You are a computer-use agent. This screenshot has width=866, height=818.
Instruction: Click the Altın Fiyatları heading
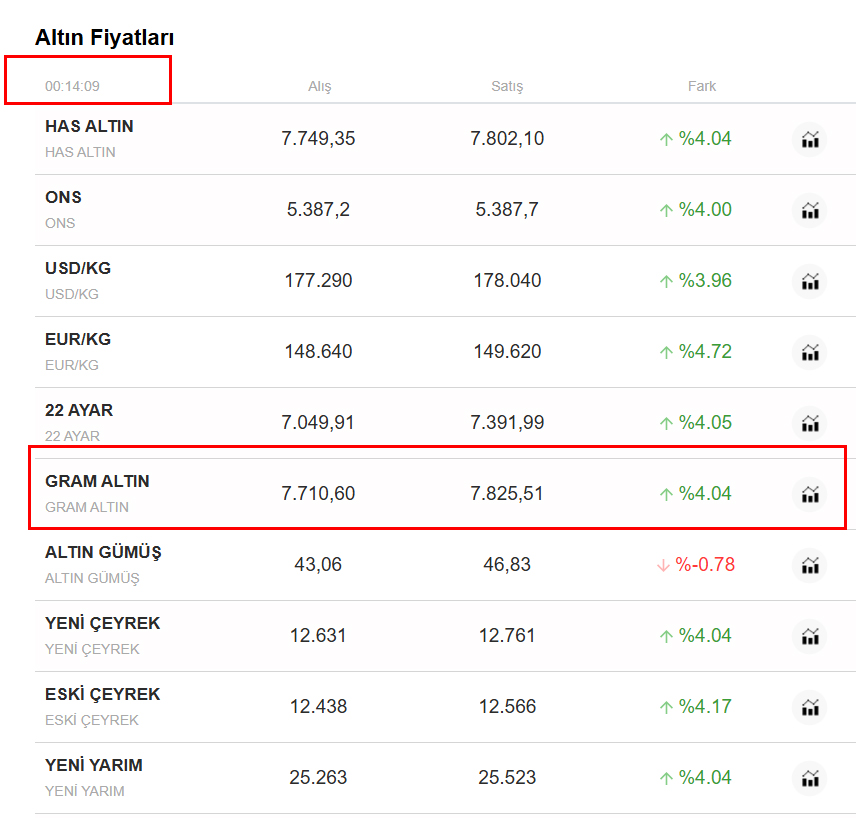tap(105, 38)
